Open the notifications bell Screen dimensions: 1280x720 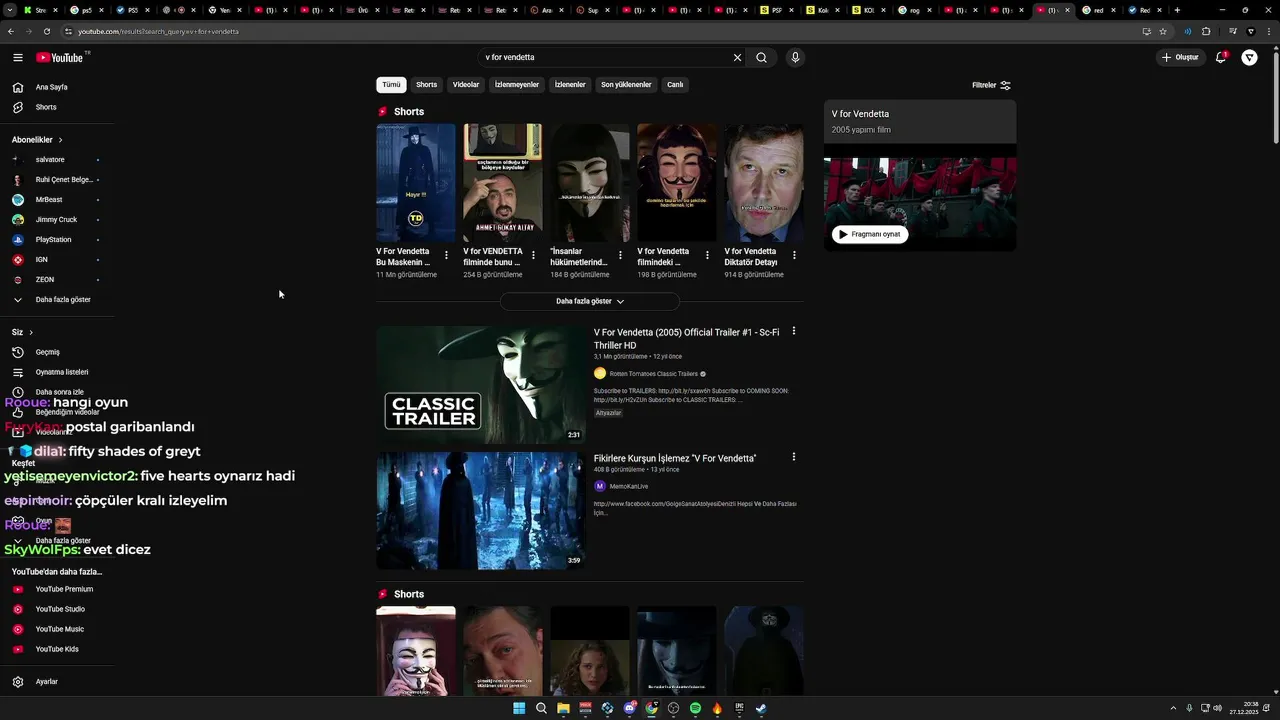coord(1221,57)
